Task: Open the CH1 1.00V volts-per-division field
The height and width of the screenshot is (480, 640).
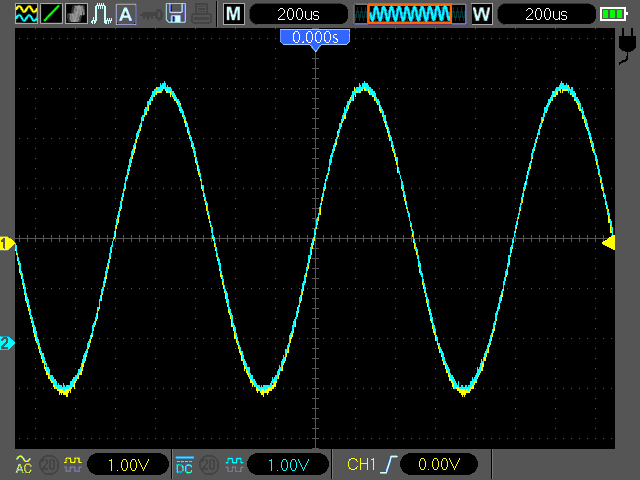Action: [128, 464]
